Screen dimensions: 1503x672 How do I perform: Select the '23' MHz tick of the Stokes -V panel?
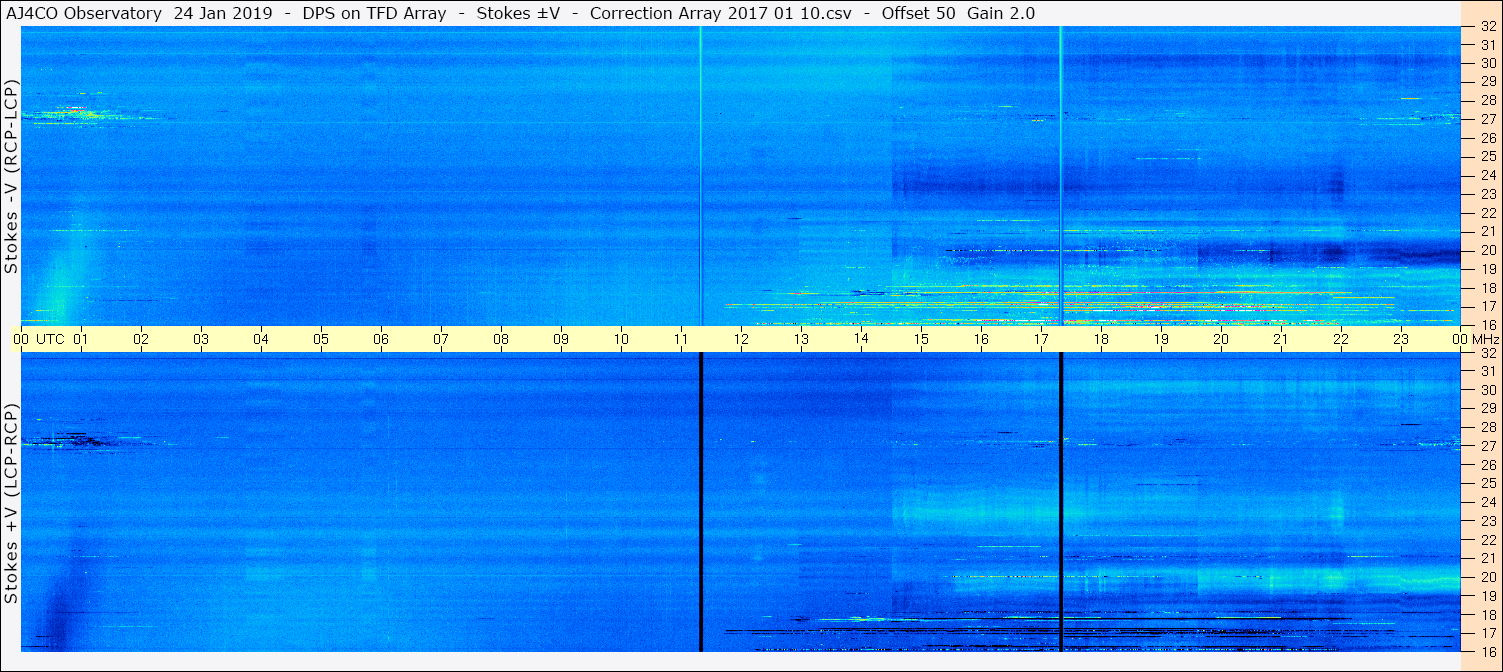pyautogui.click(x=1487, y=194)
